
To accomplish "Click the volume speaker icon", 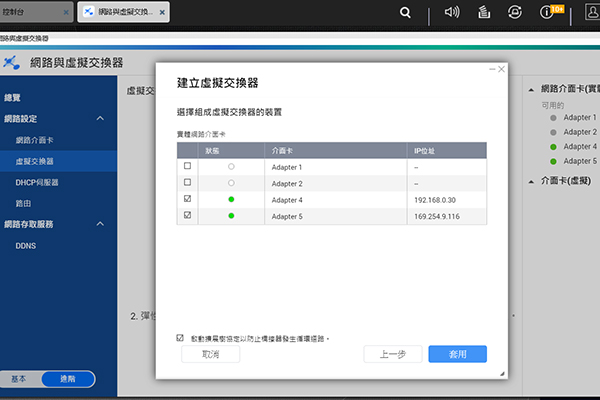I will pyautogui.click(x=452, y=12).
